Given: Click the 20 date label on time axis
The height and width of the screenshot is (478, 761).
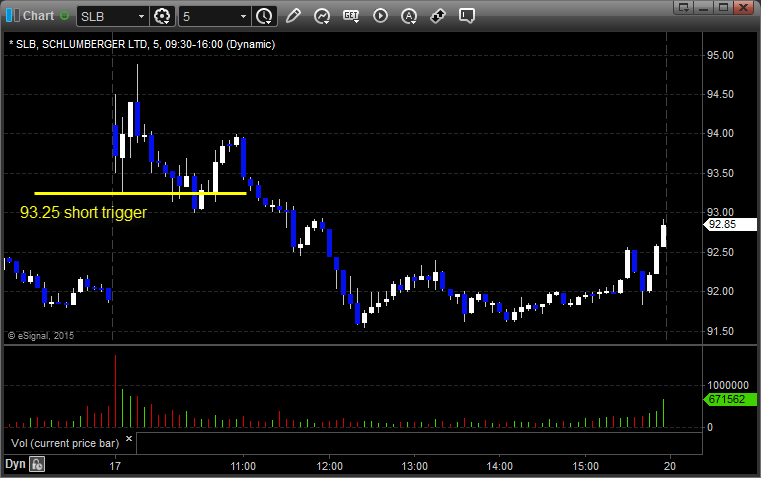Looking at the screenshot, I should pos(670,466).
